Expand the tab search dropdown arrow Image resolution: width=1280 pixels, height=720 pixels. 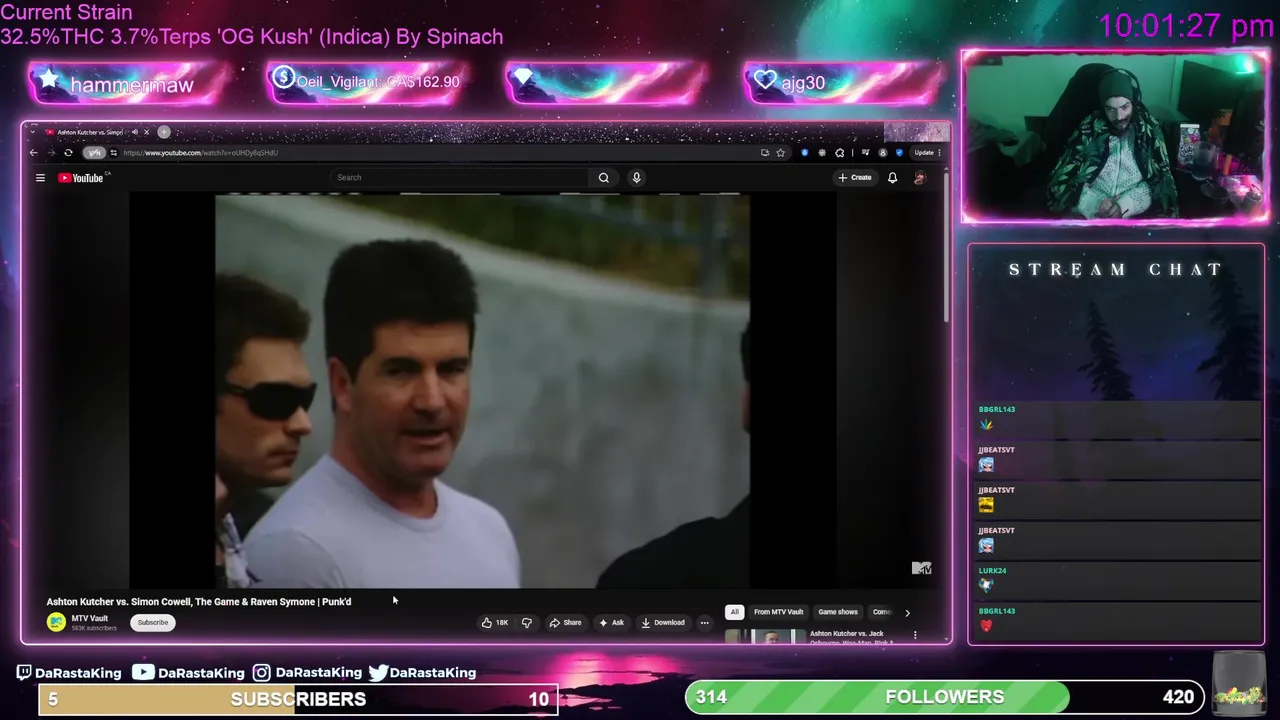33,132
